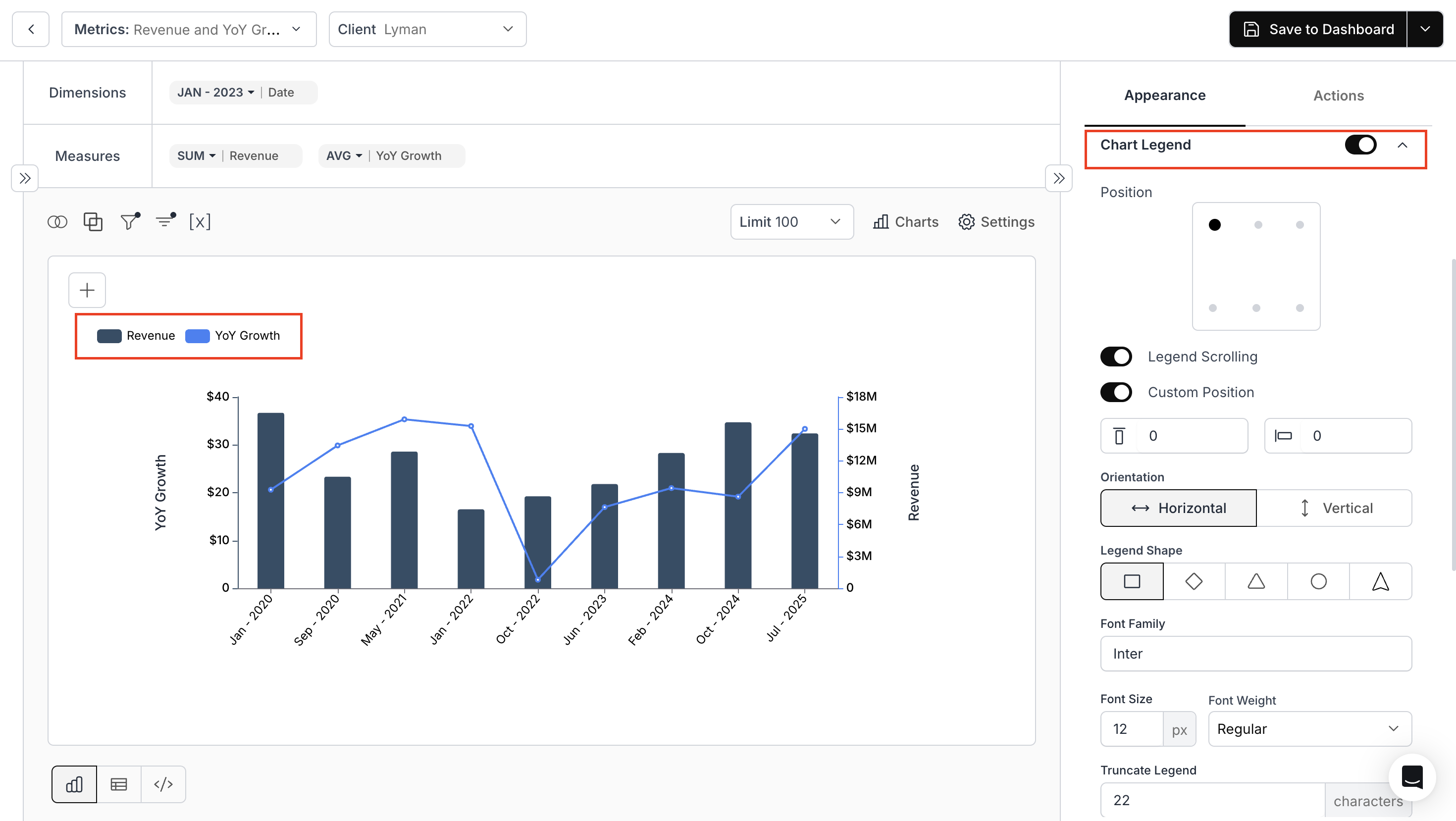The image size is (1456, 821).
Task: Click the join (overlapping circles) icon
Action: click(57, 222)
